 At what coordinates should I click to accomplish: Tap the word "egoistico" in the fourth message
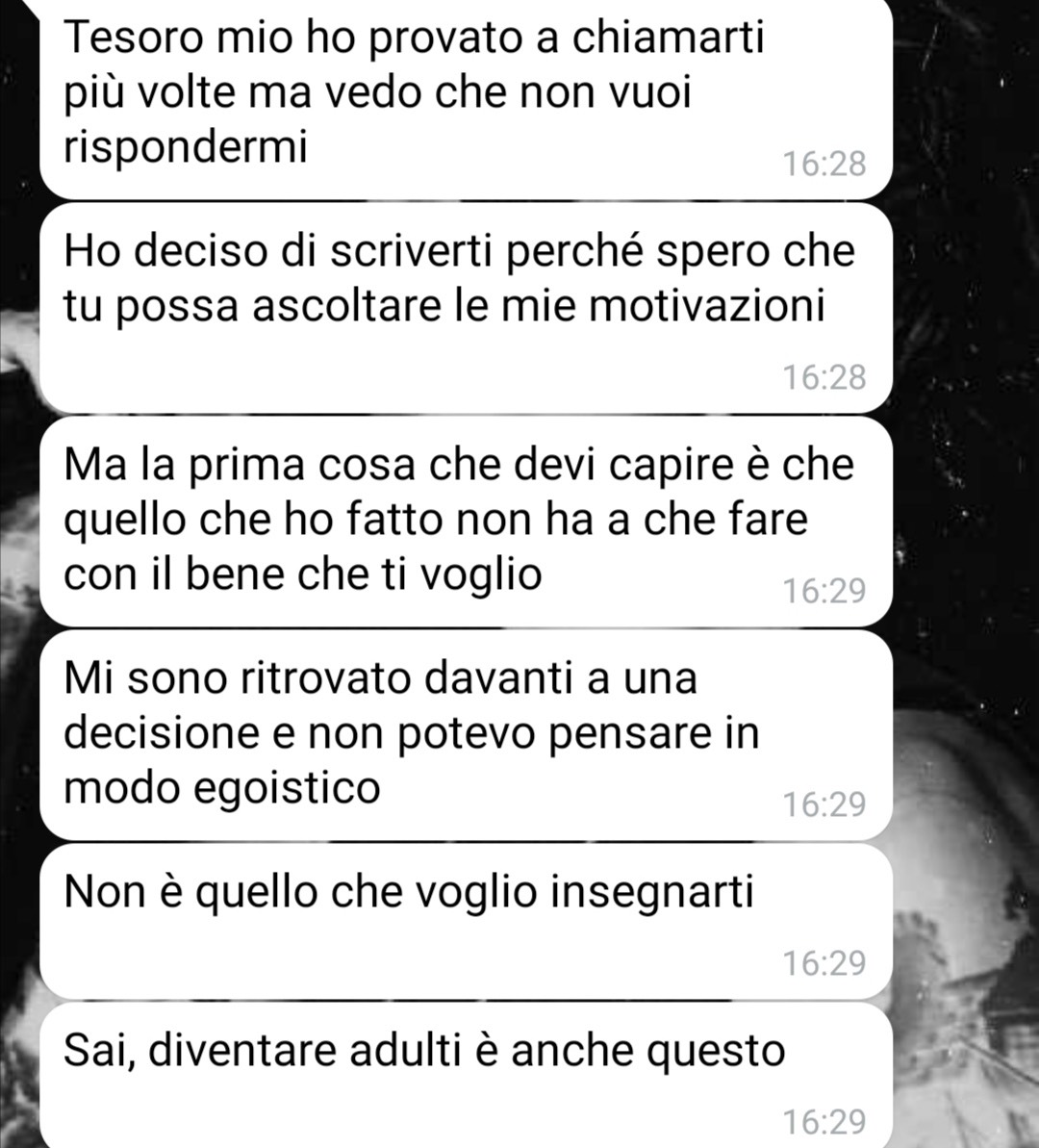tap(287, 789)
